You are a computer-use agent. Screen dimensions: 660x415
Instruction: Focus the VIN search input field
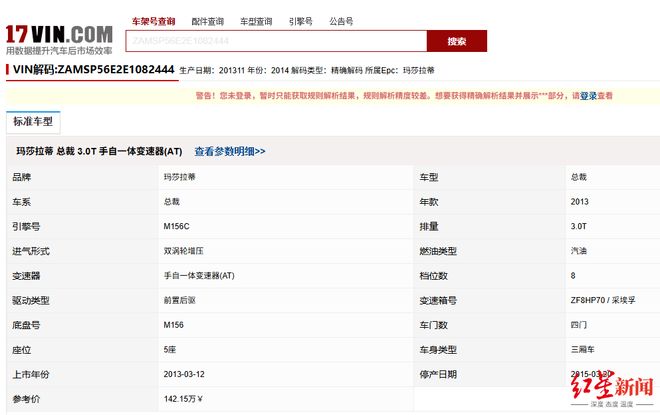[x=276, y=41]
